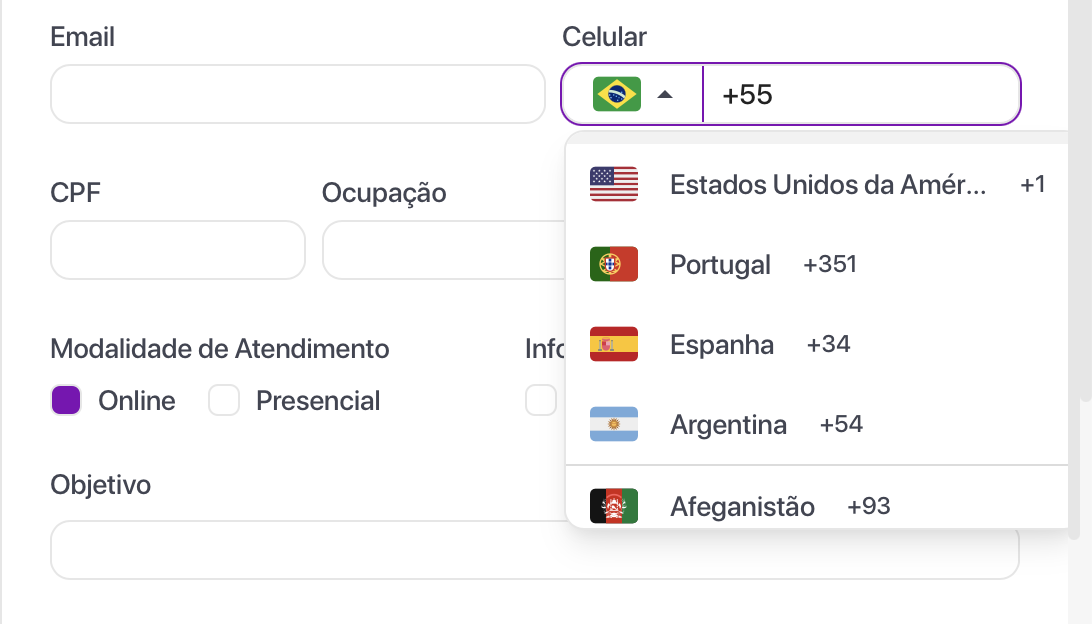Uncheck the Online attendance checkbox

[64, 400]
